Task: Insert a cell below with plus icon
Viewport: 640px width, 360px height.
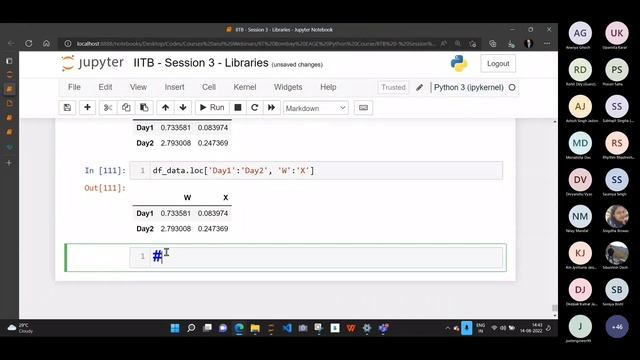Action: tap(87, 108)
